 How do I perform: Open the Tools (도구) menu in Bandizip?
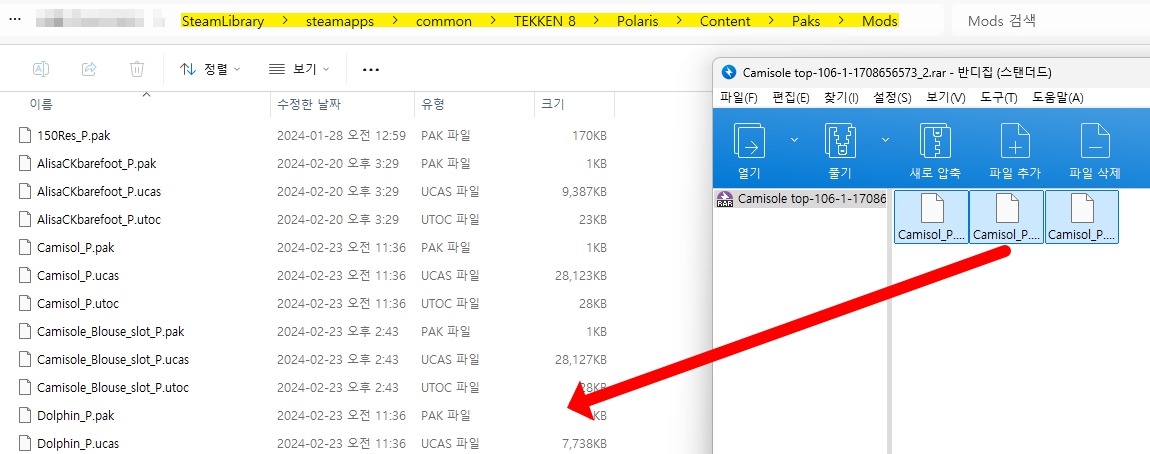pyautogui.click(x=997, y=97)
